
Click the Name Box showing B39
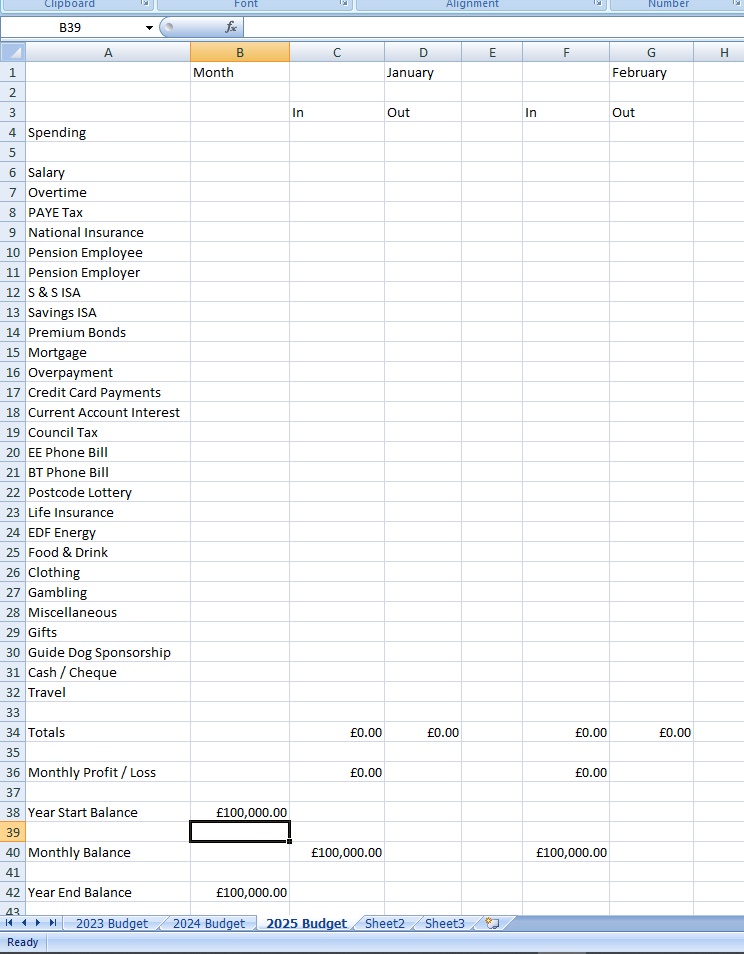[x=70, y=28]
